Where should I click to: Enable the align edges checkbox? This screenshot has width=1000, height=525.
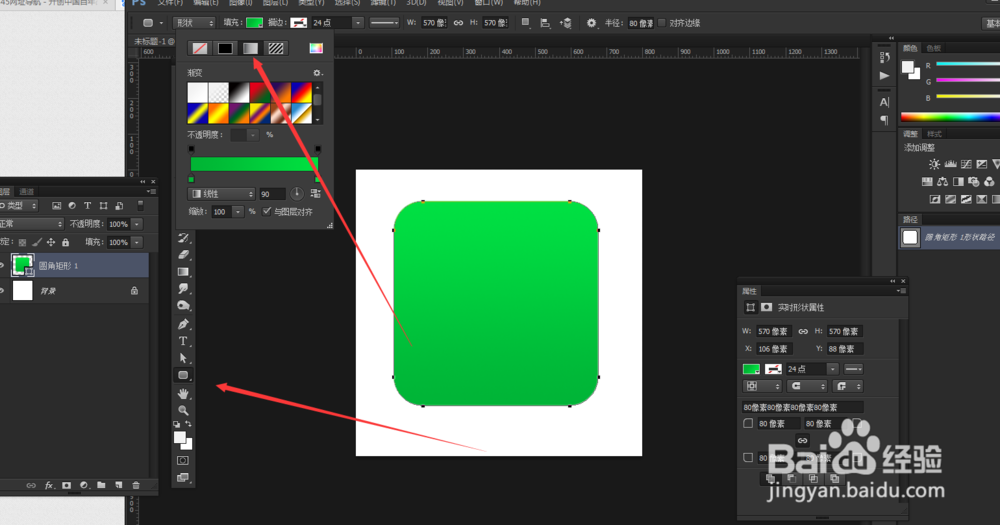tap(661, 23)
